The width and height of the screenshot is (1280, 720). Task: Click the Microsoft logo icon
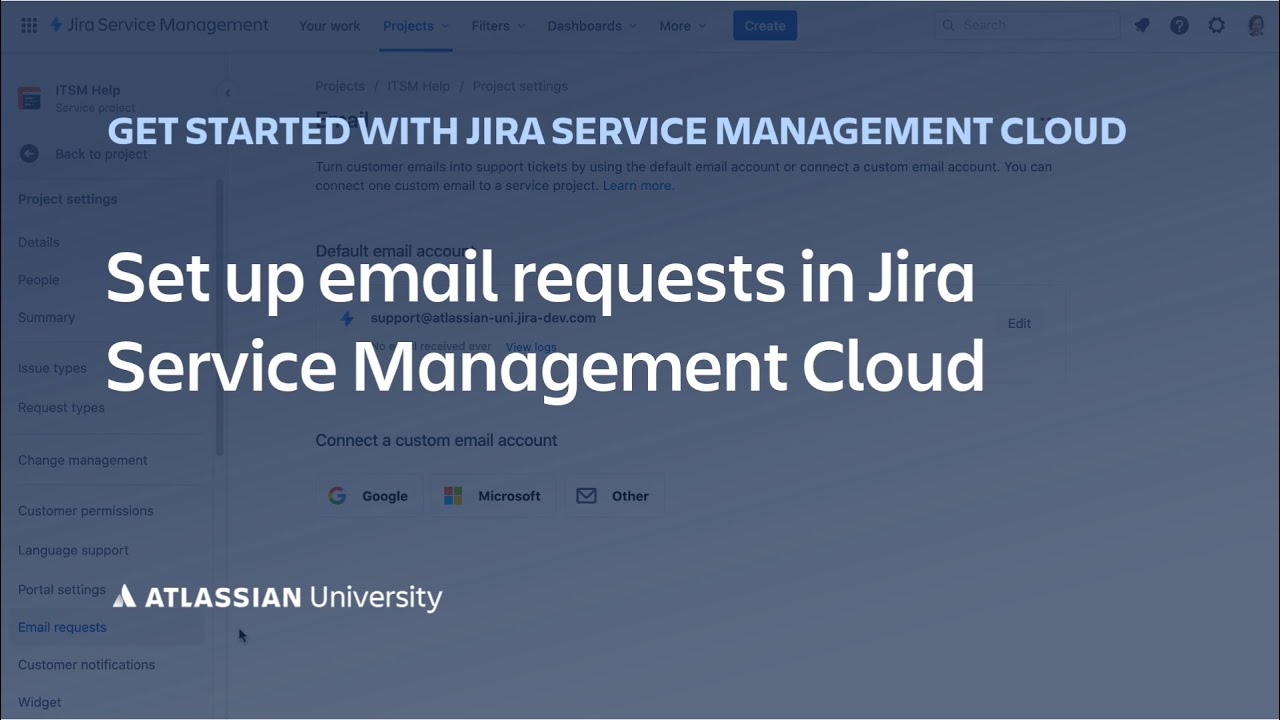click(x=453, y=496)
